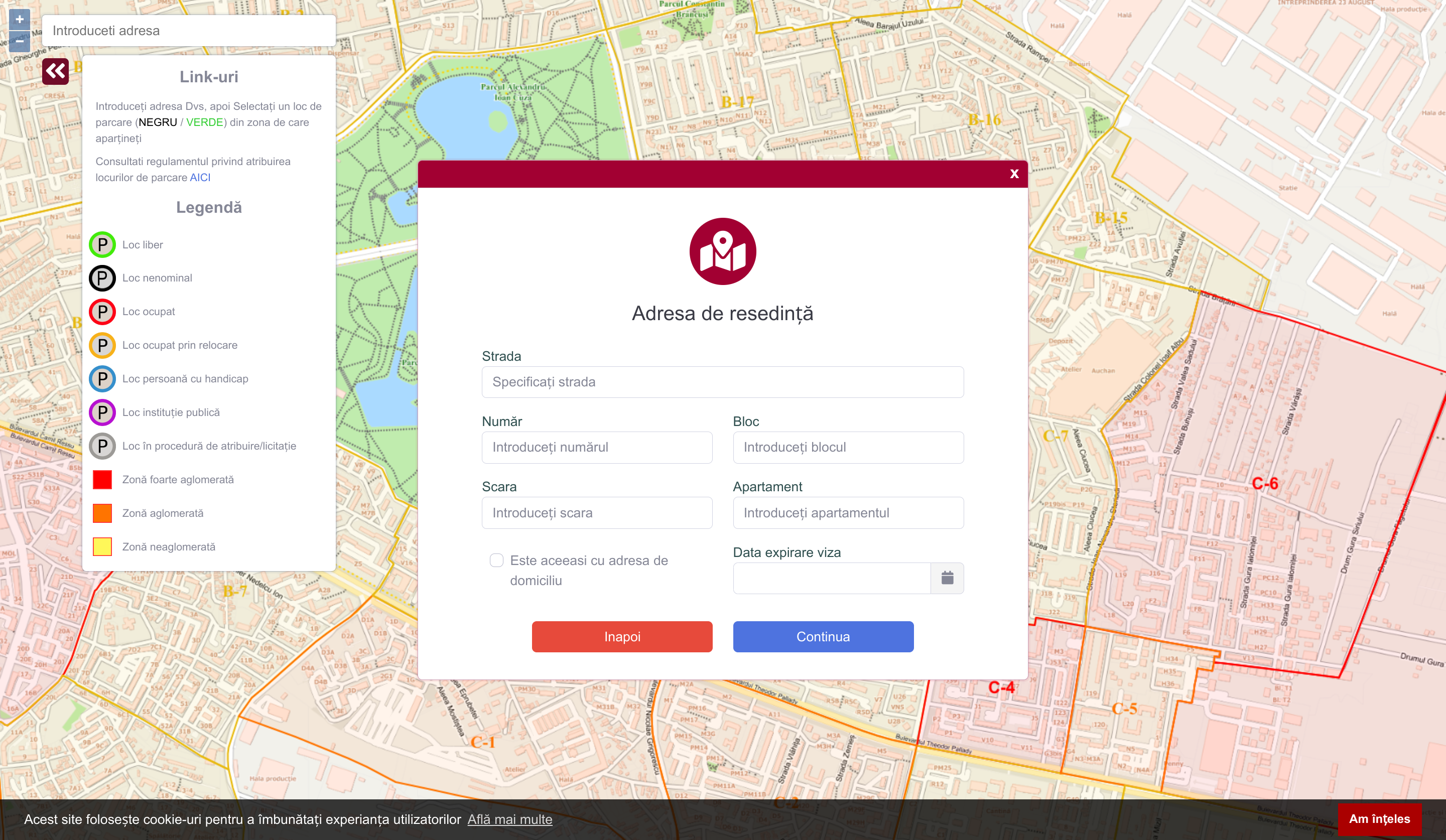Click the Continua button
Image resolution: width=1446 pixels, height=840 pixels.
pos(823,636)
